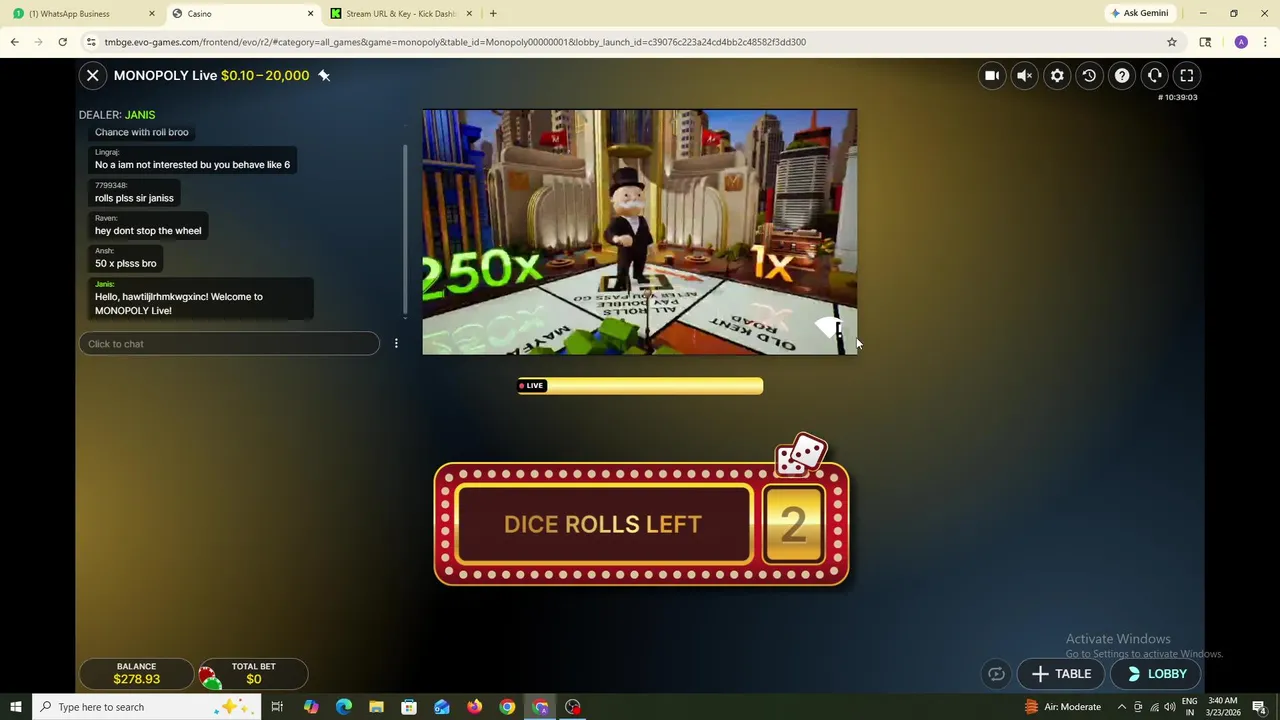Open the Windows Start menu
Viewport: 1280px width, 720px height.
(16, 707)
